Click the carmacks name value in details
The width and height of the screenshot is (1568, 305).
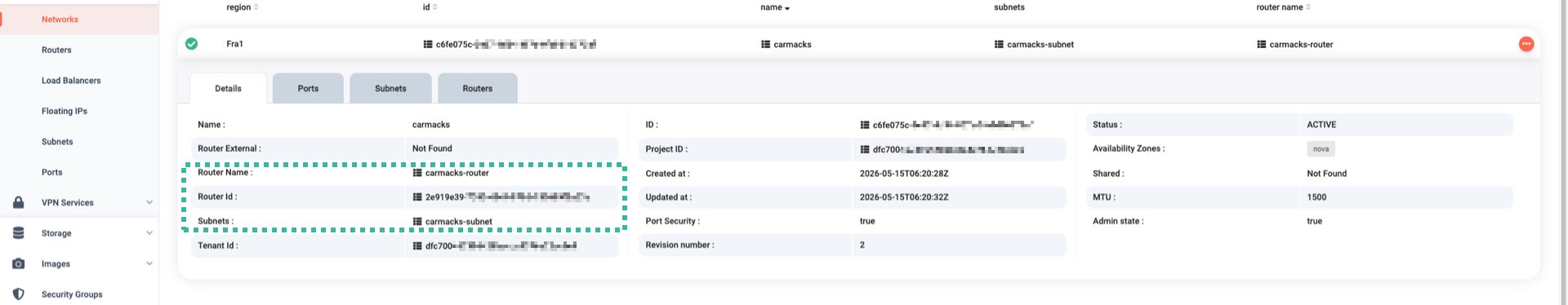431,125
